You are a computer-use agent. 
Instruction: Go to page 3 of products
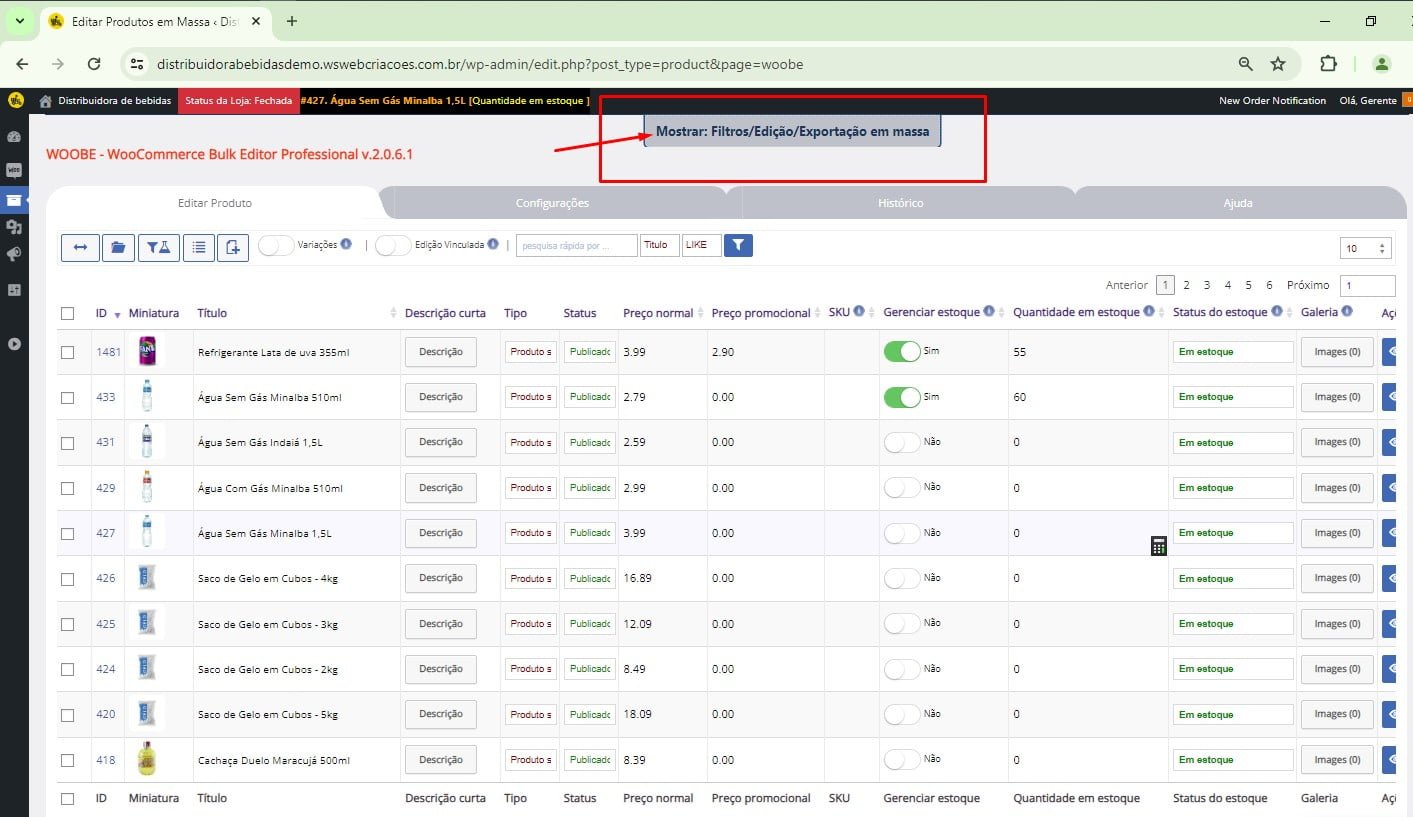1206,285
